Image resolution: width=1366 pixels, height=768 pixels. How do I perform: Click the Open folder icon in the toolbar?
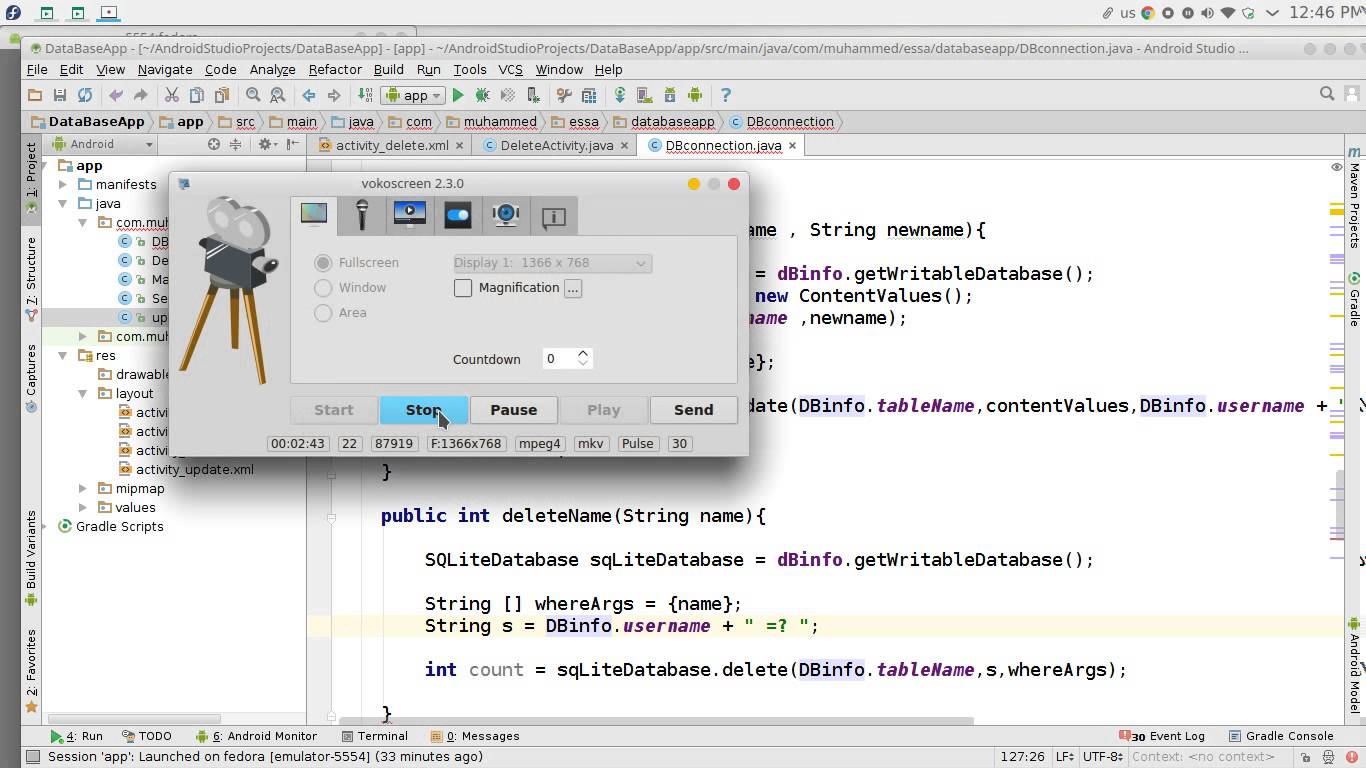[35, 95]
